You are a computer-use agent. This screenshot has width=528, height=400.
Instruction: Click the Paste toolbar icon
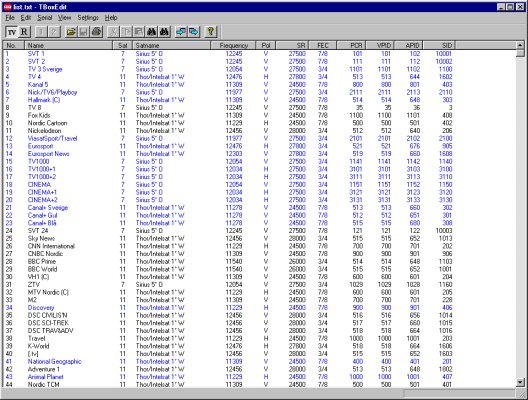tap(138, 32)
